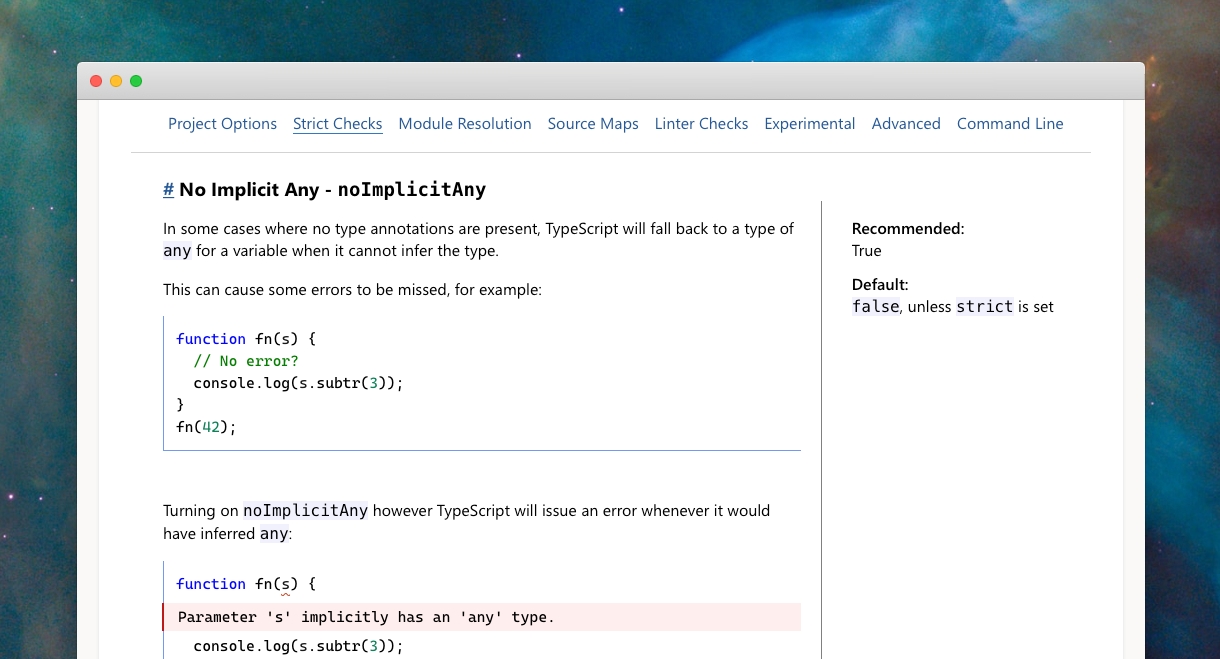Image resolution: width=1220 pixels, height=659 pixels.
Task: Click the fn(42); line in code block
Action: 206,427
